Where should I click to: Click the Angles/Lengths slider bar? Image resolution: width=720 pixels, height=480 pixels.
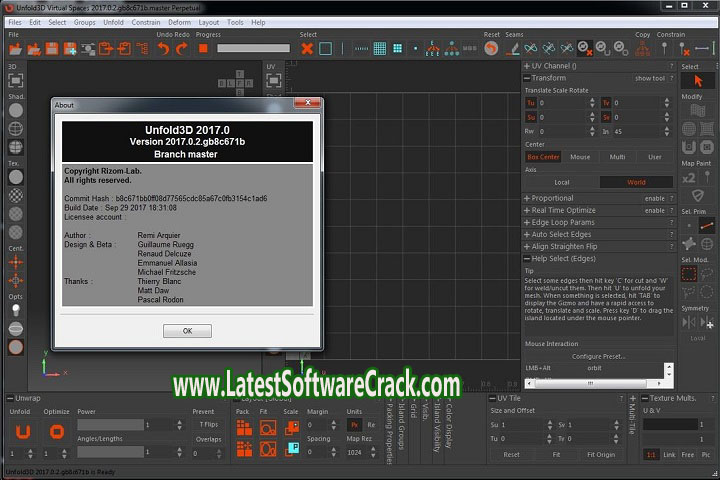(x=110, y=452)
